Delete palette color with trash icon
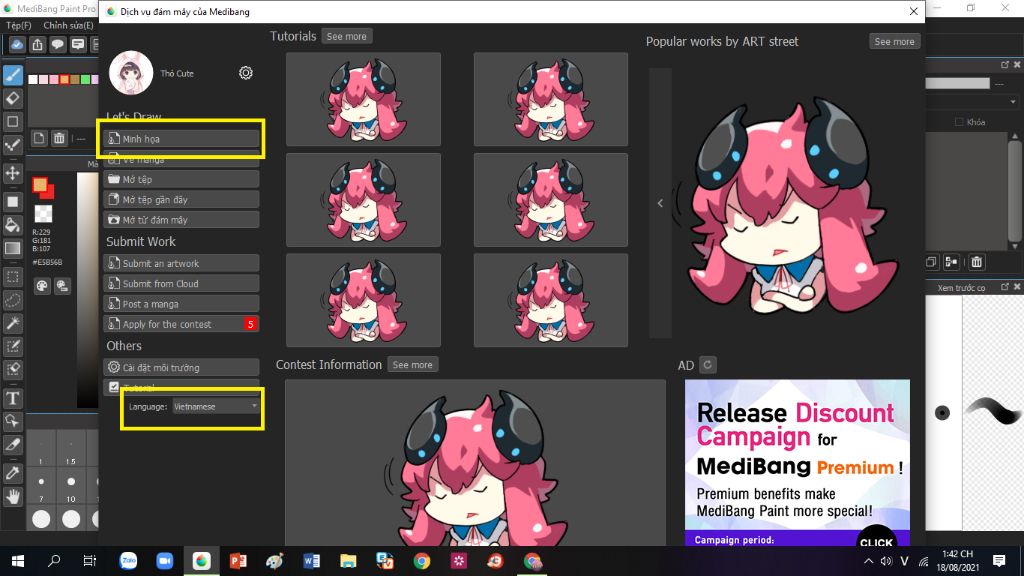Viewport: 1024px width, 576px height. point(59,138)
